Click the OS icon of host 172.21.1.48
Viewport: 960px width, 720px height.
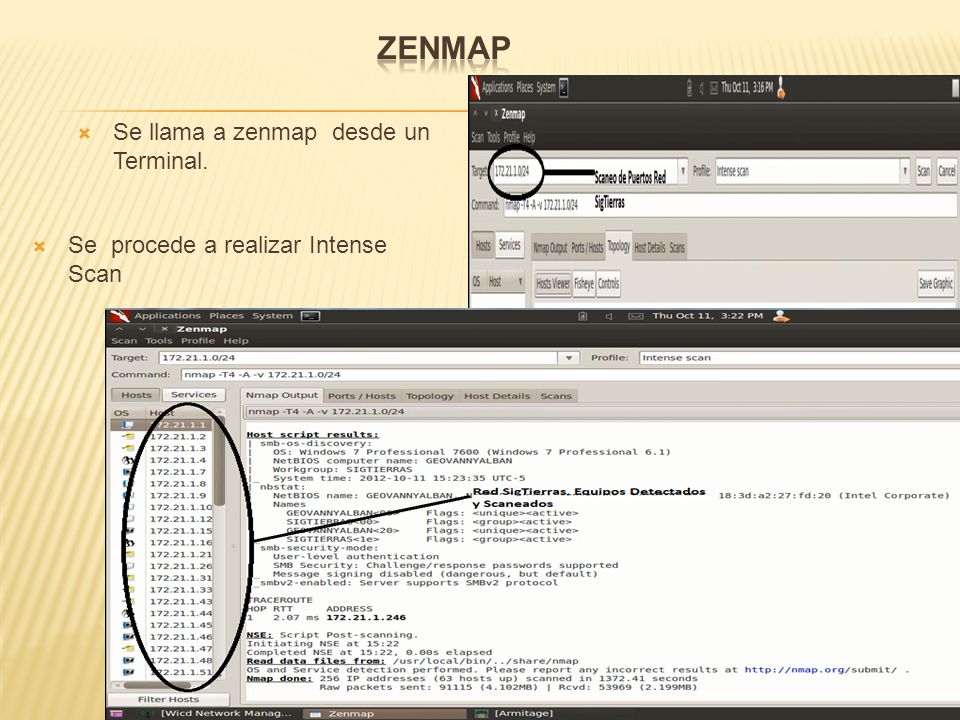click(x=128, y=661)
